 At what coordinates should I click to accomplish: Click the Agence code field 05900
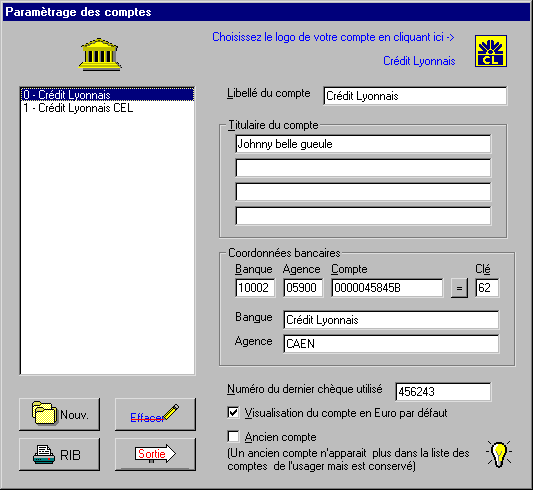(303, 288)
